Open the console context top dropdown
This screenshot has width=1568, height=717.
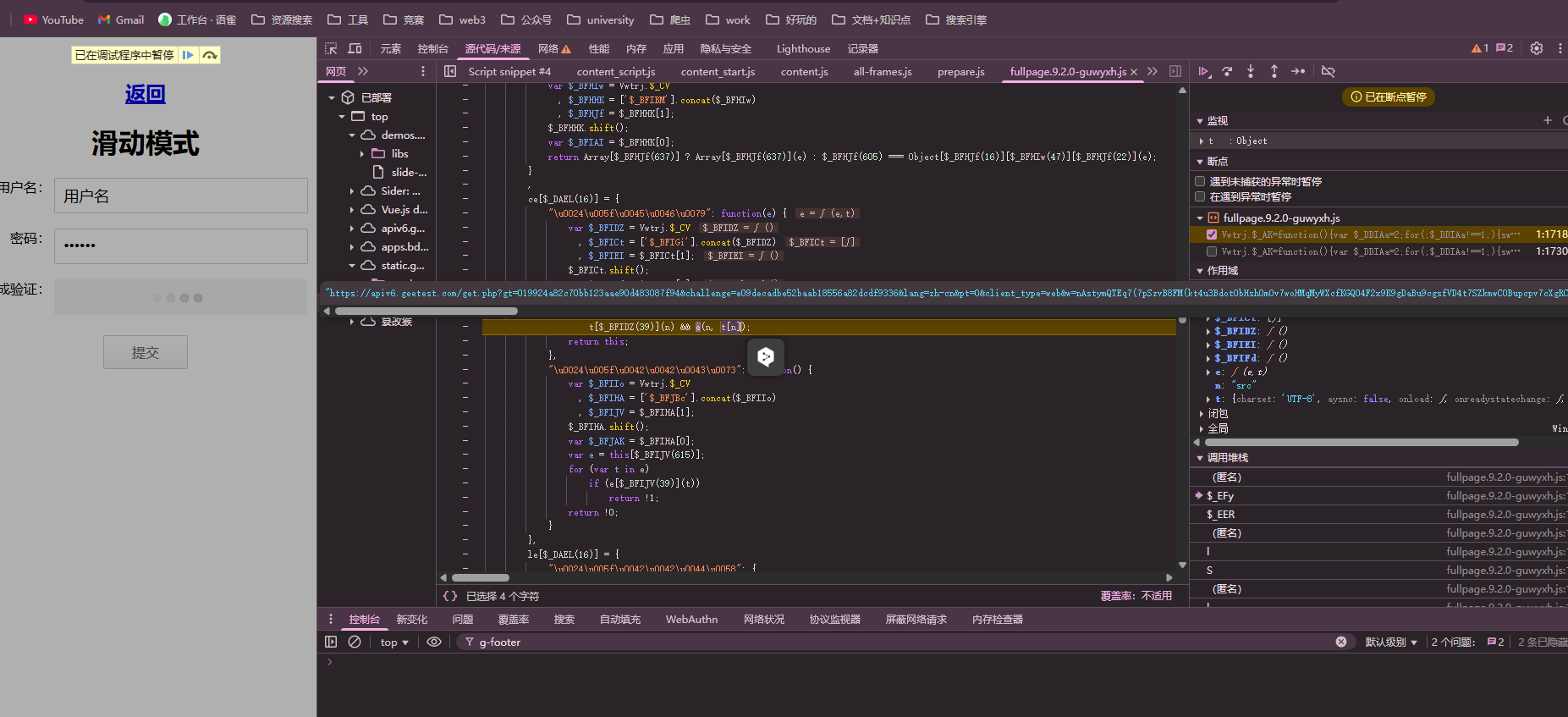(394, 643)
